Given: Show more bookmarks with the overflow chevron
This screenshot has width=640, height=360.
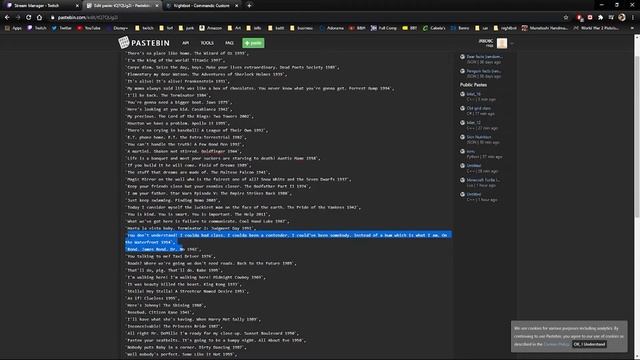Looking at the screenshot, I should (x=632, y=28).
